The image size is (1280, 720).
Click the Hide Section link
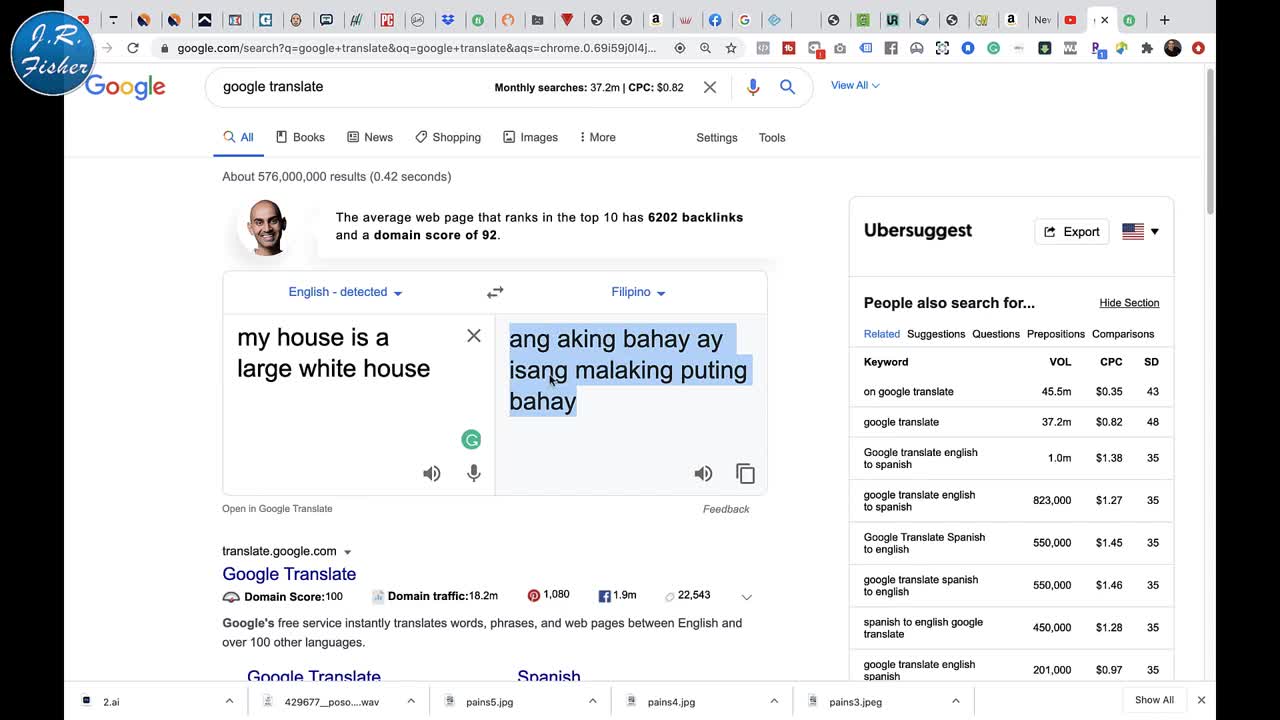click(x=1129, y=303)
